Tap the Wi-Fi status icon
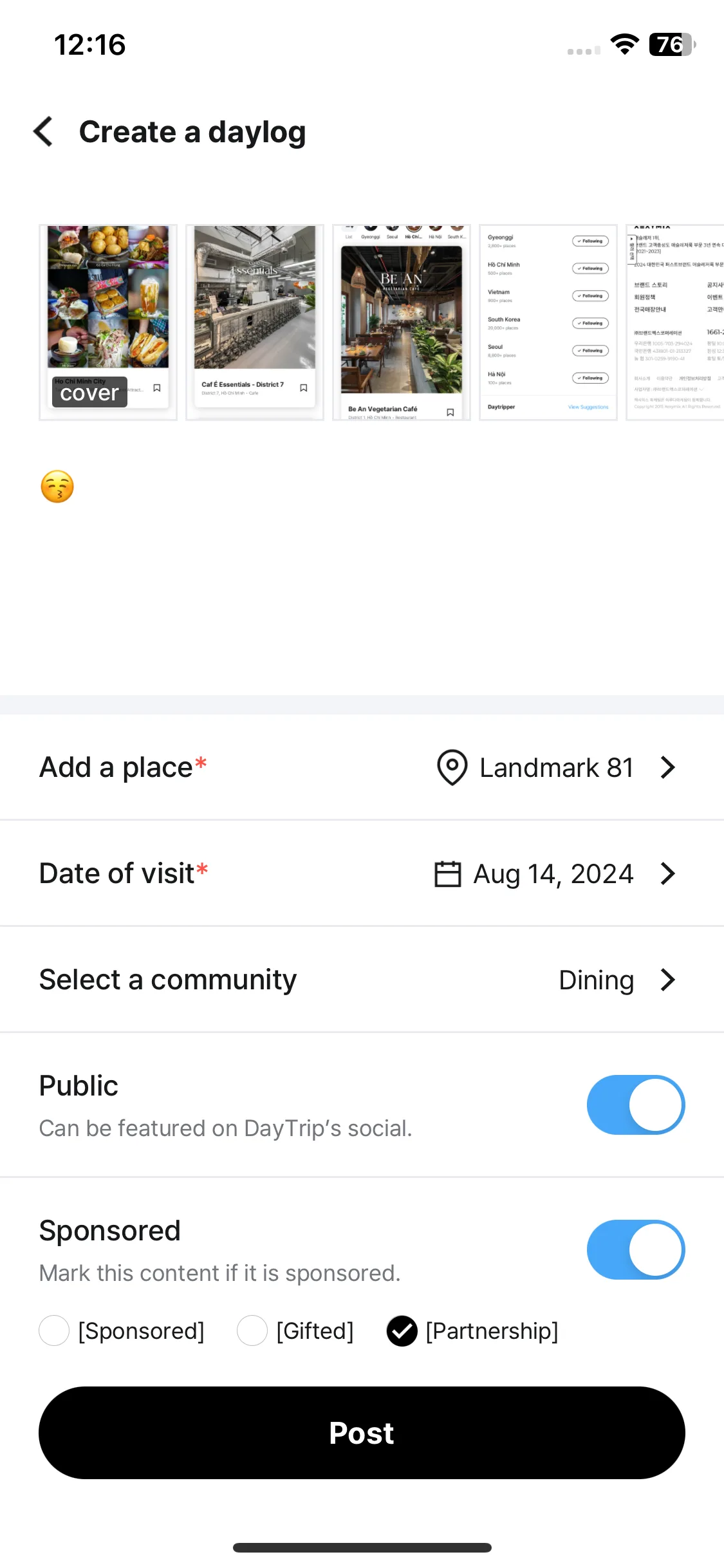The image size is (724, 1568). [x=624, y=44]
